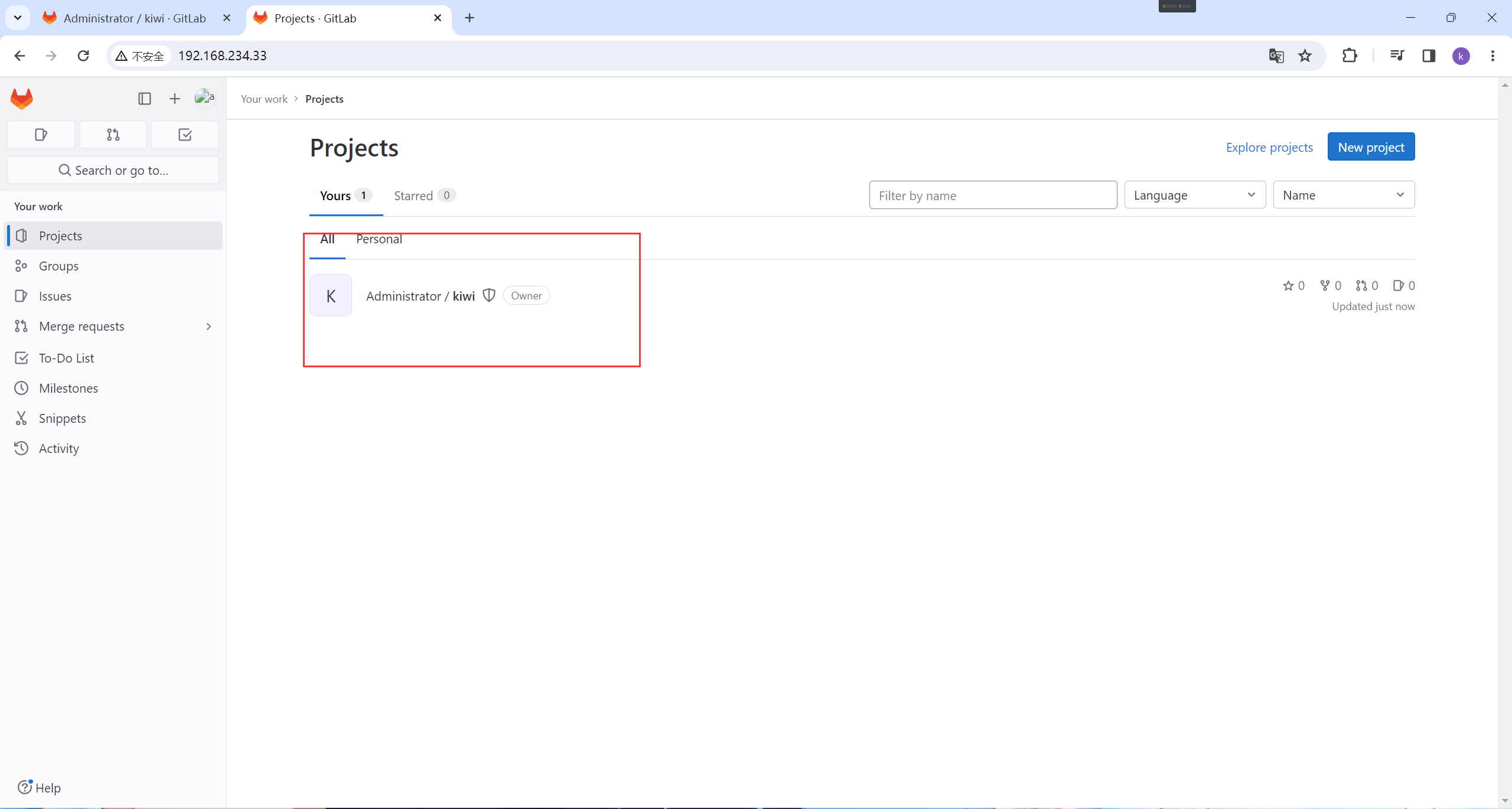This screenshot has height=809, width=1512.
Task: Open the Name sort dropdown
Action: pos(1343,195)
